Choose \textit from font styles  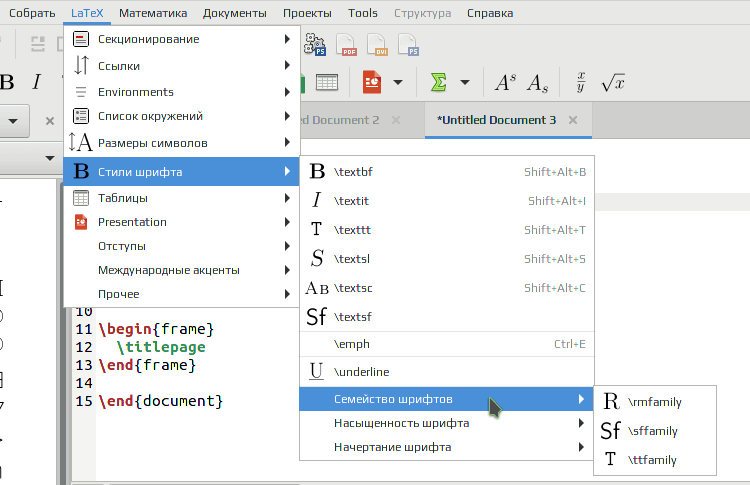click(447, 201)
